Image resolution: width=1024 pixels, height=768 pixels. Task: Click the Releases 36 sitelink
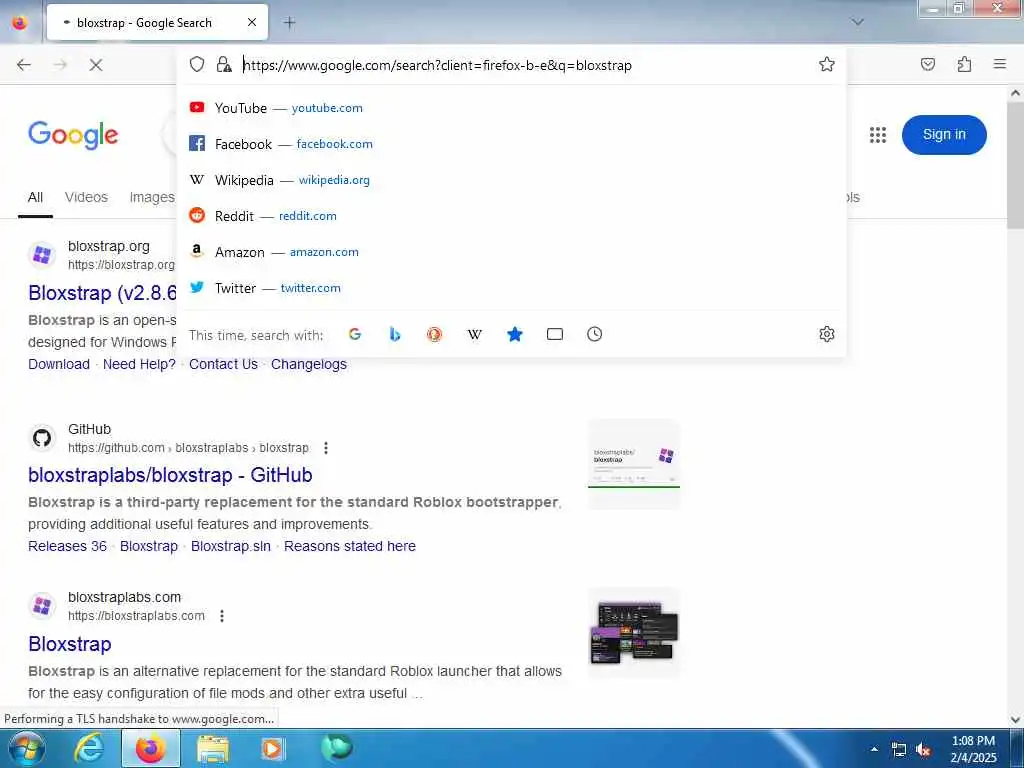point(67,546)
